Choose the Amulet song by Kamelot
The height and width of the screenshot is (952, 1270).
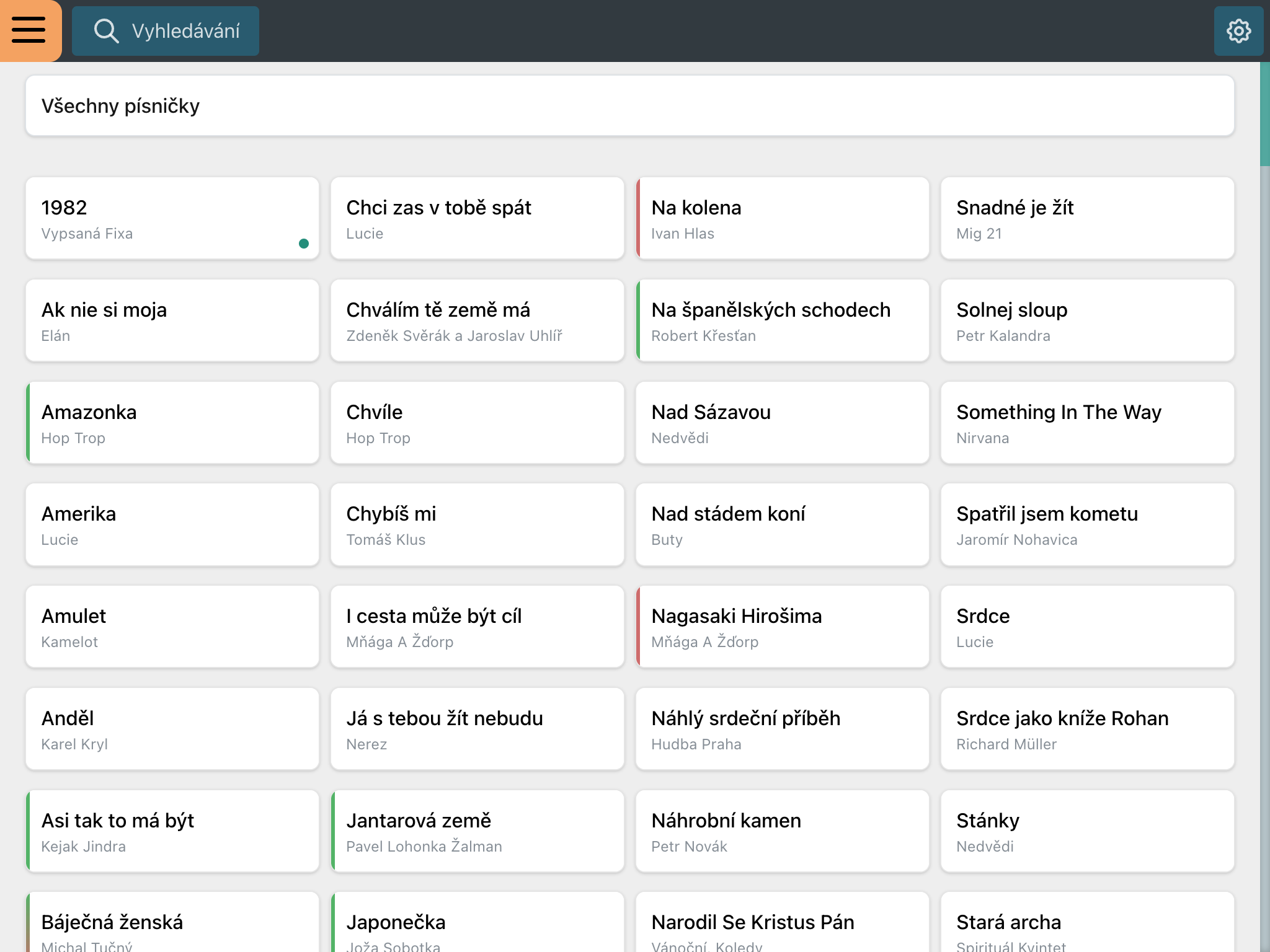coord(172,627)
